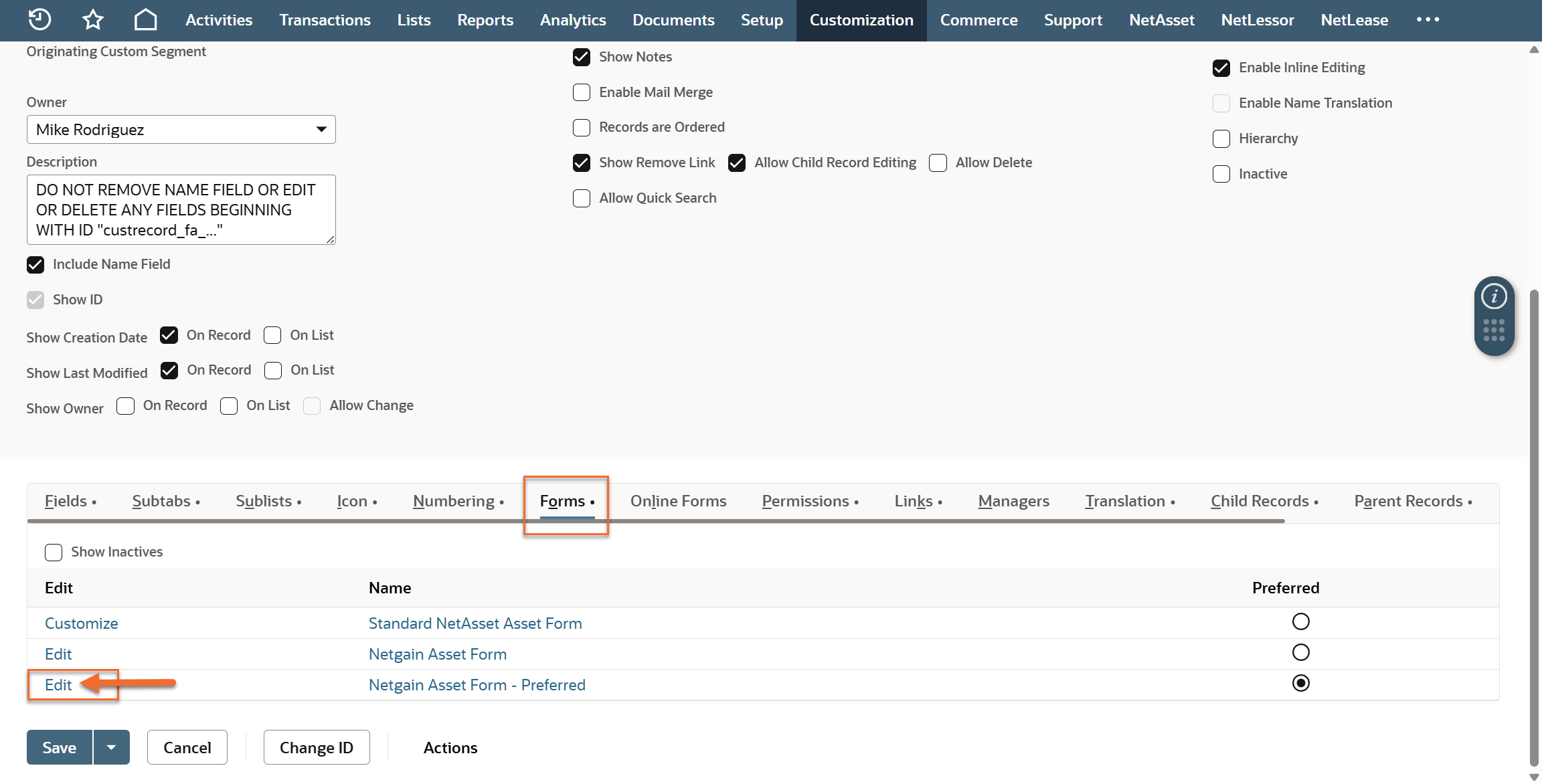This screenshot has width=1542, height=784.
Task: Open the Actions menu
Action: pos(450,747)
